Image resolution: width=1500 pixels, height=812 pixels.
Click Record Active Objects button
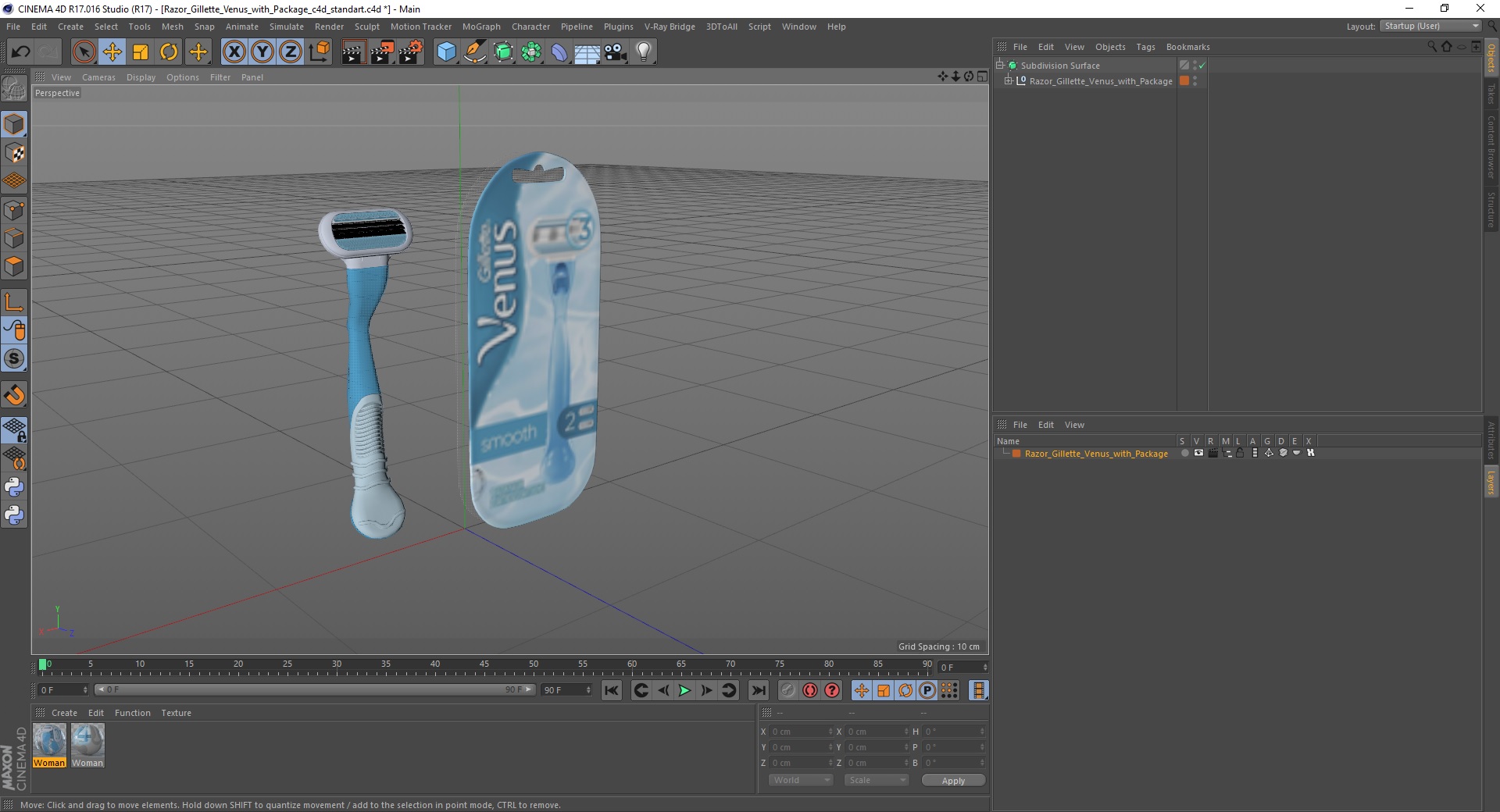[787, 690]
